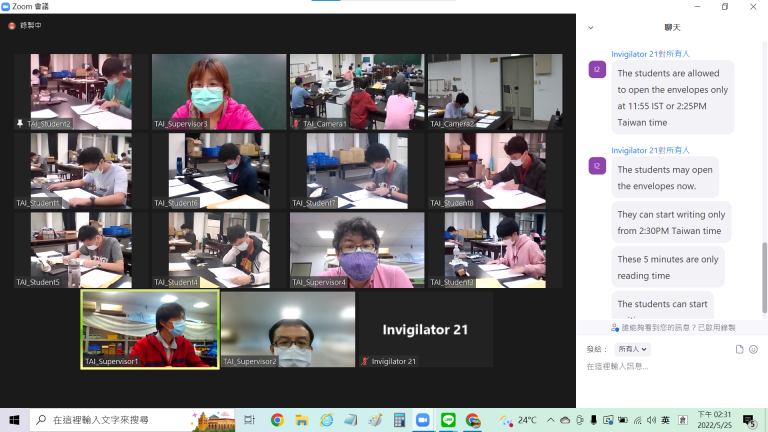The height and width of the screenshot is (432, 768).
Task: Open the Windows Start menu
Action: [14, 420]
